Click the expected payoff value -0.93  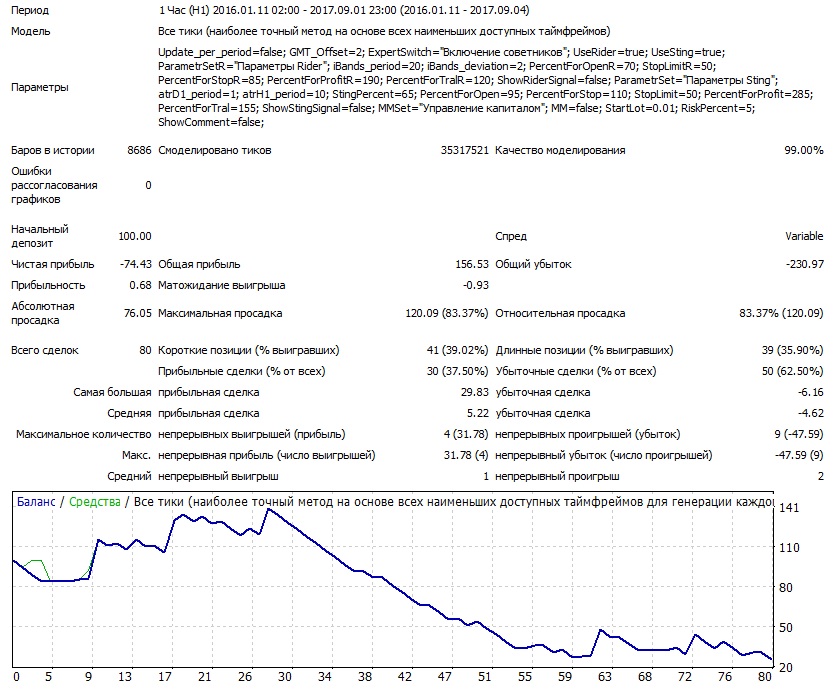click(476, 285)
